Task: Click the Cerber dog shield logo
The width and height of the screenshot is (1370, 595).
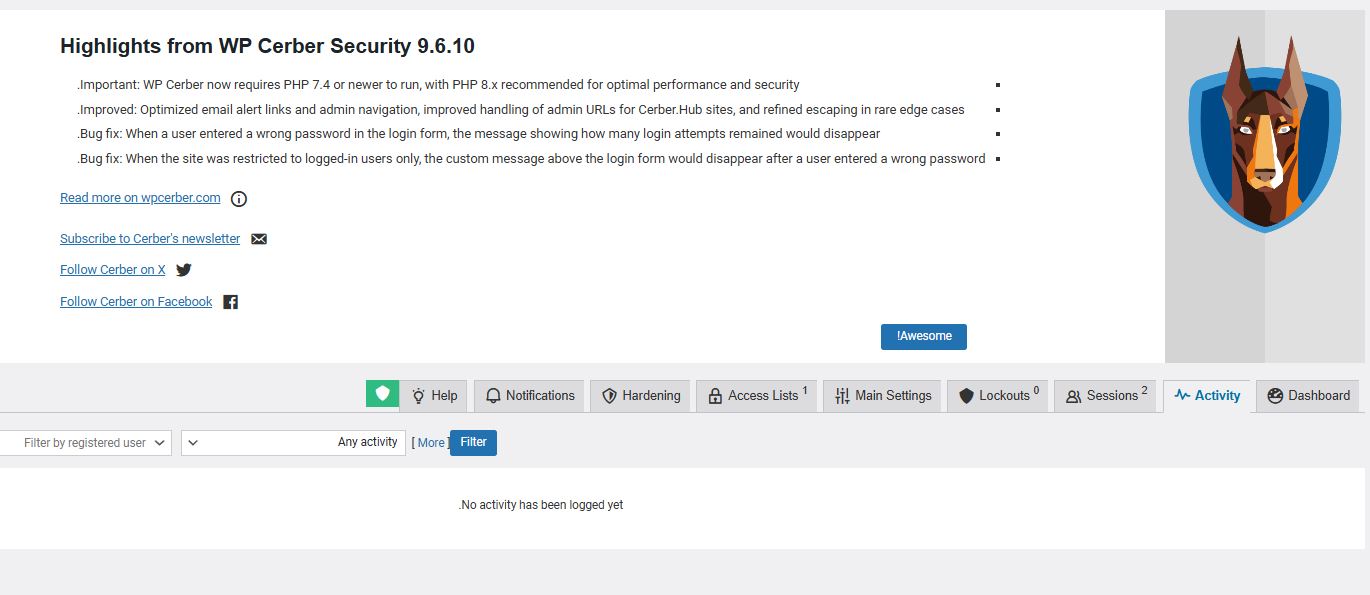Action: coord(1265,135)
